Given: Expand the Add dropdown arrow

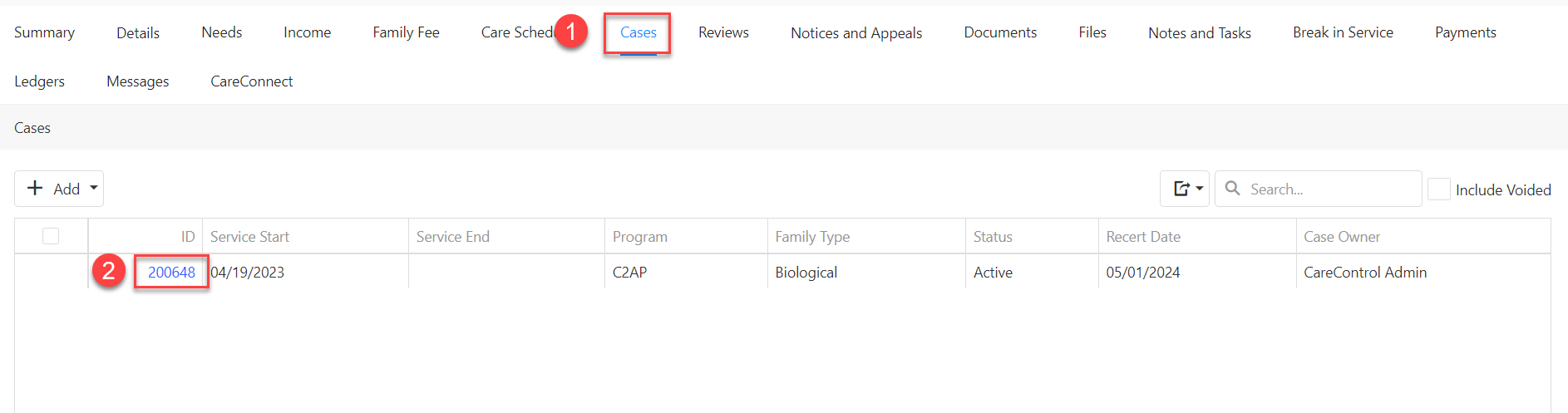Looking at the screenshot, I should (x=94, y=188).
